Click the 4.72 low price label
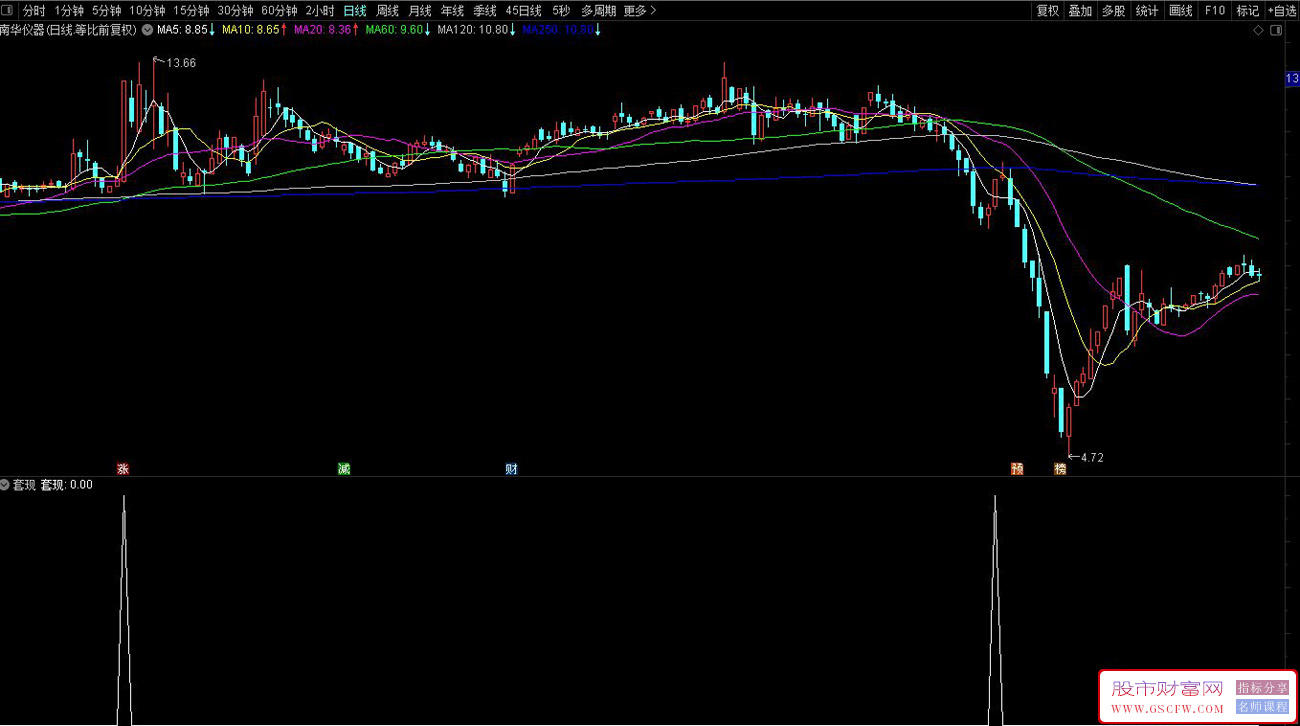 click(x=1091, y=458)
